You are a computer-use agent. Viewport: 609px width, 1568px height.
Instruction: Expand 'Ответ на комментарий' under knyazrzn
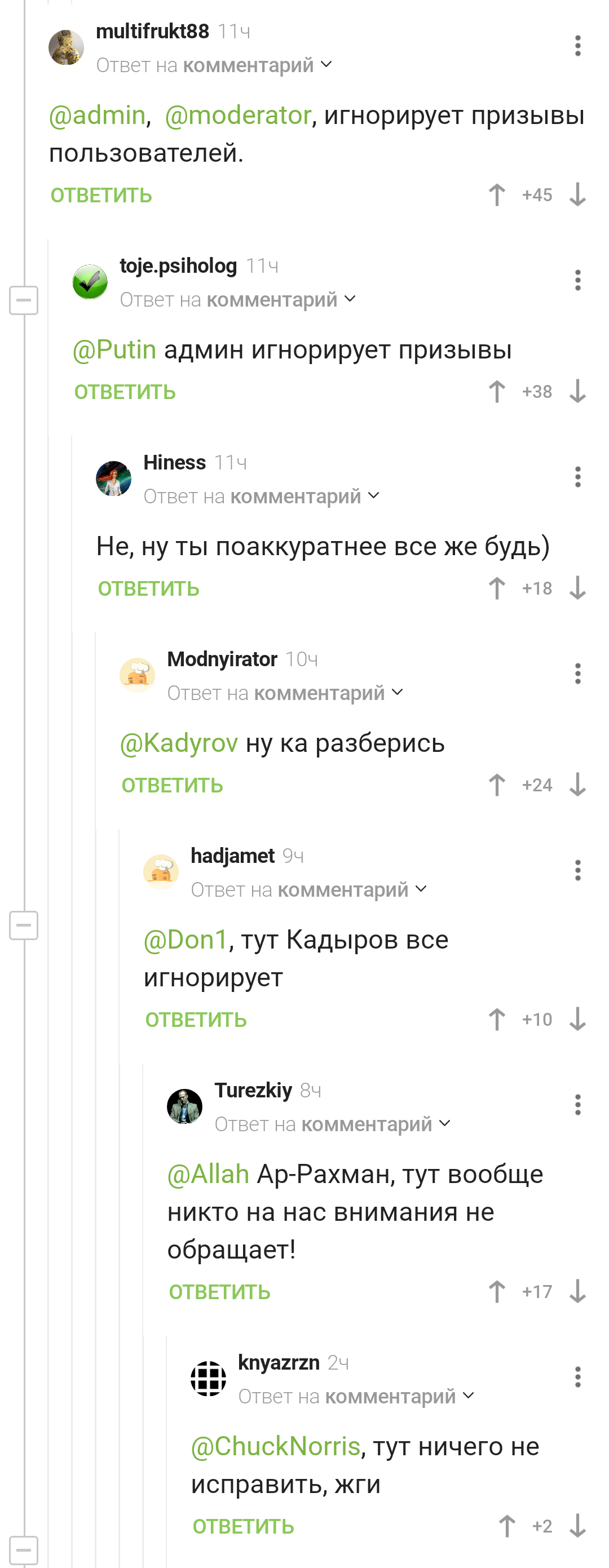tap(356, 1396)
